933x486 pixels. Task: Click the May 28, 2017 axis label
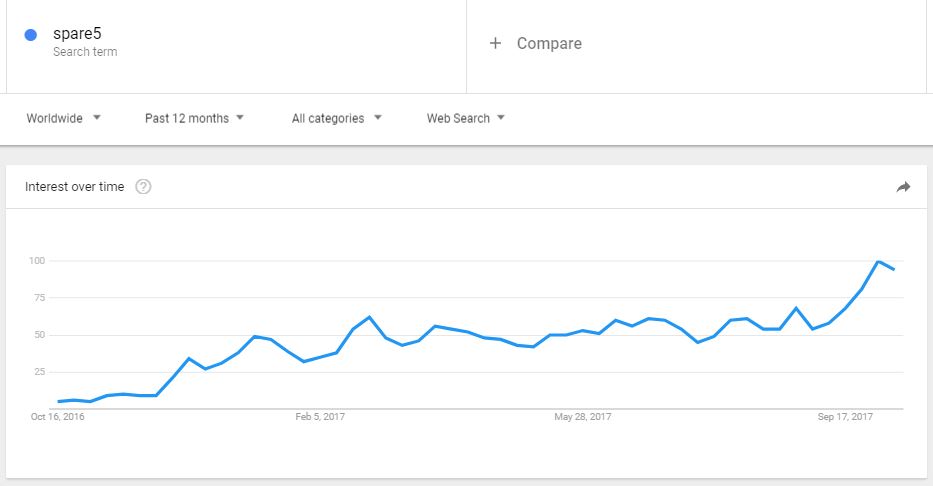pyautogui.click(x=583, y=416)
